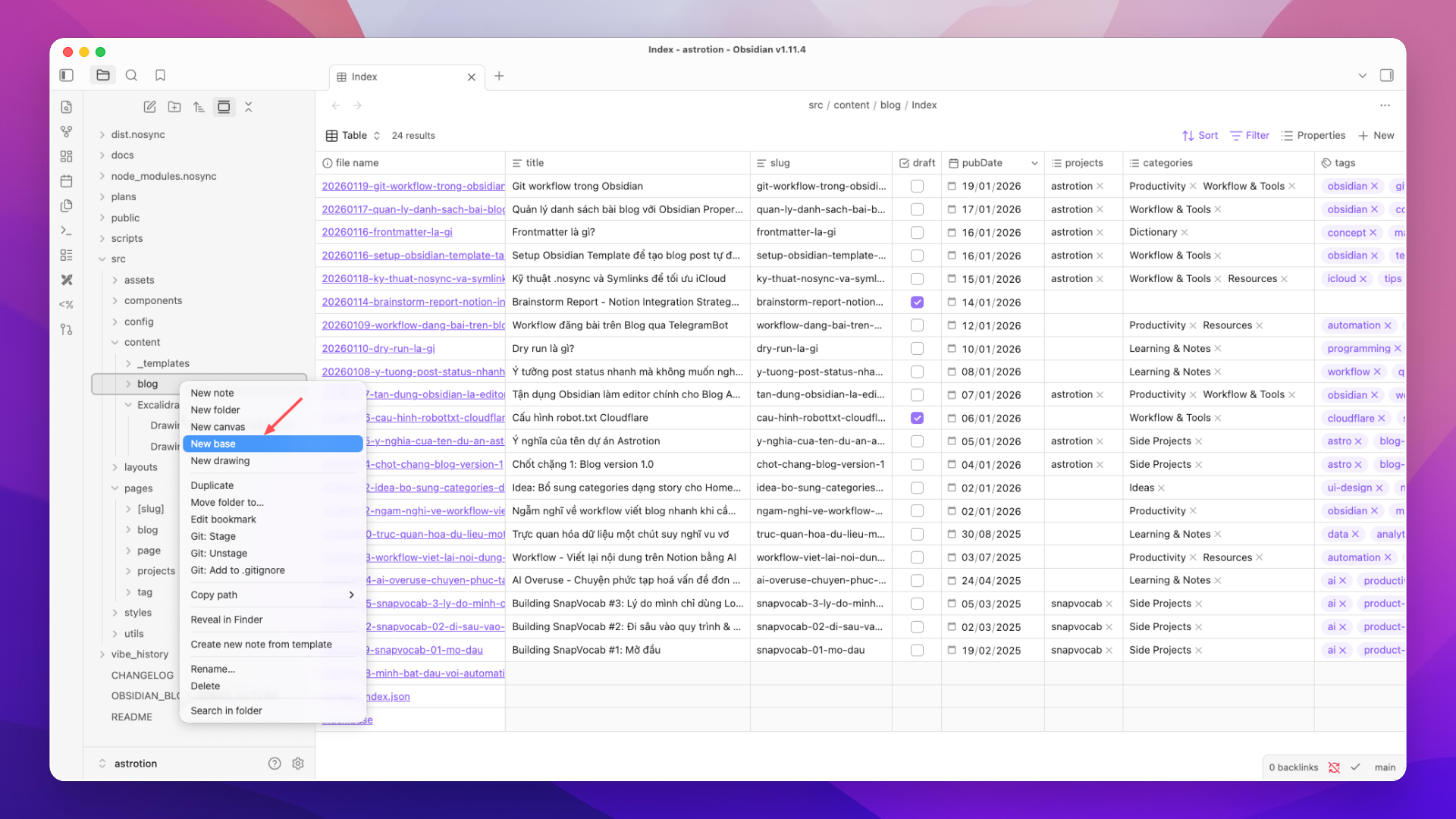
Task: Click the new folder icon in file explorer
Action: pos(174,107)
